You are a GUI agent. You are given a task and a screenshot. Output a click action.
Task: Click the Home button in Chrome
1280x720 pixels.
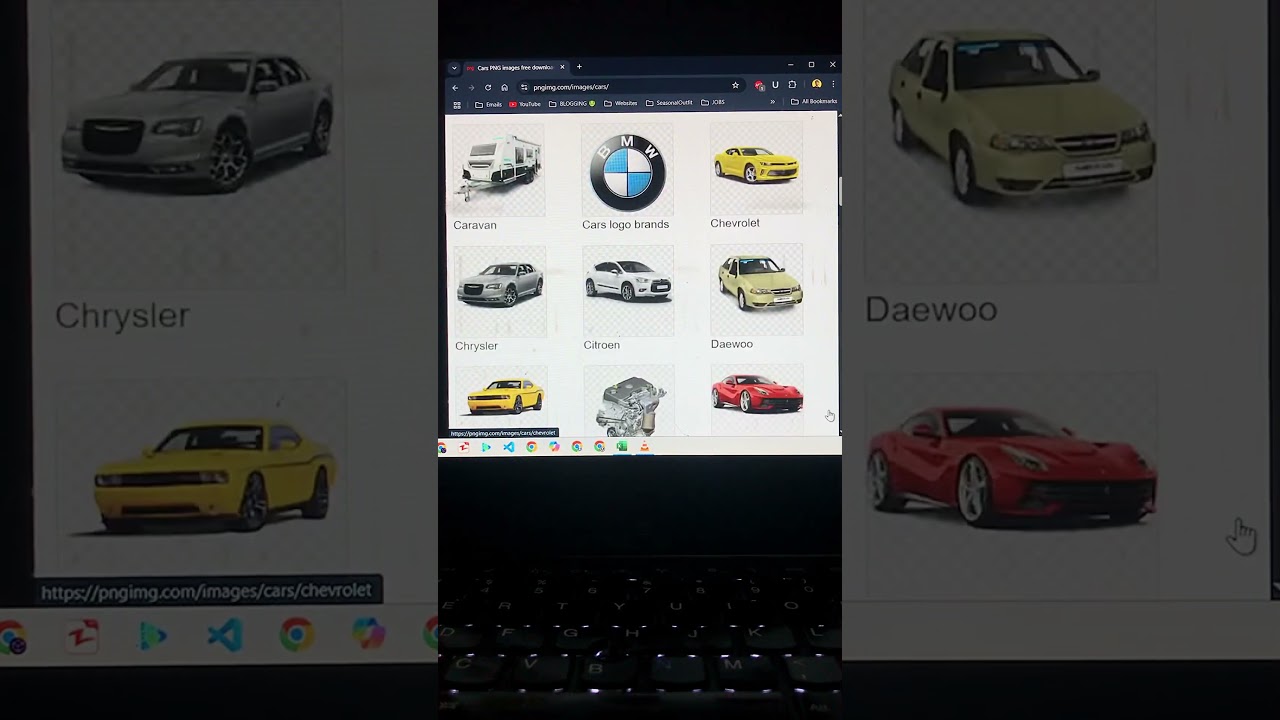[x=504, y=87]
